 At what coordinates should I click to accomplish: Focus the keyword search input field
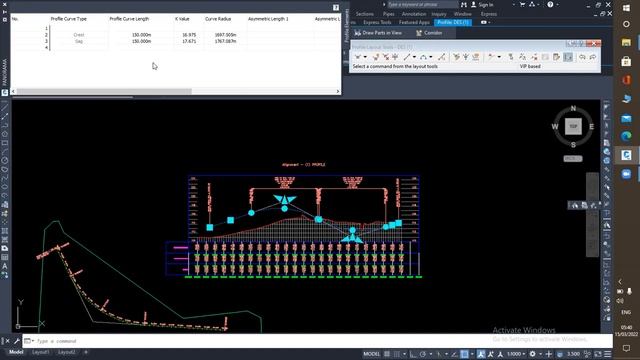point(422,4)
